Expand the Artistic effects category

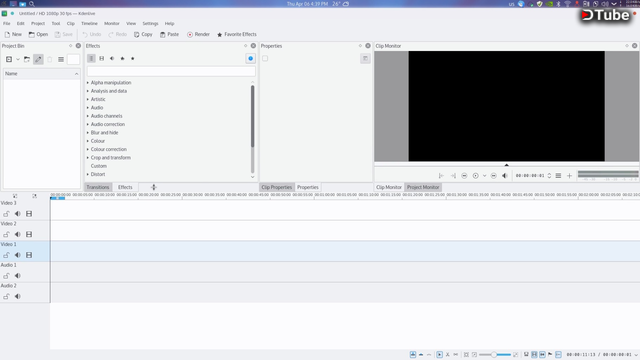pos(88,99)
